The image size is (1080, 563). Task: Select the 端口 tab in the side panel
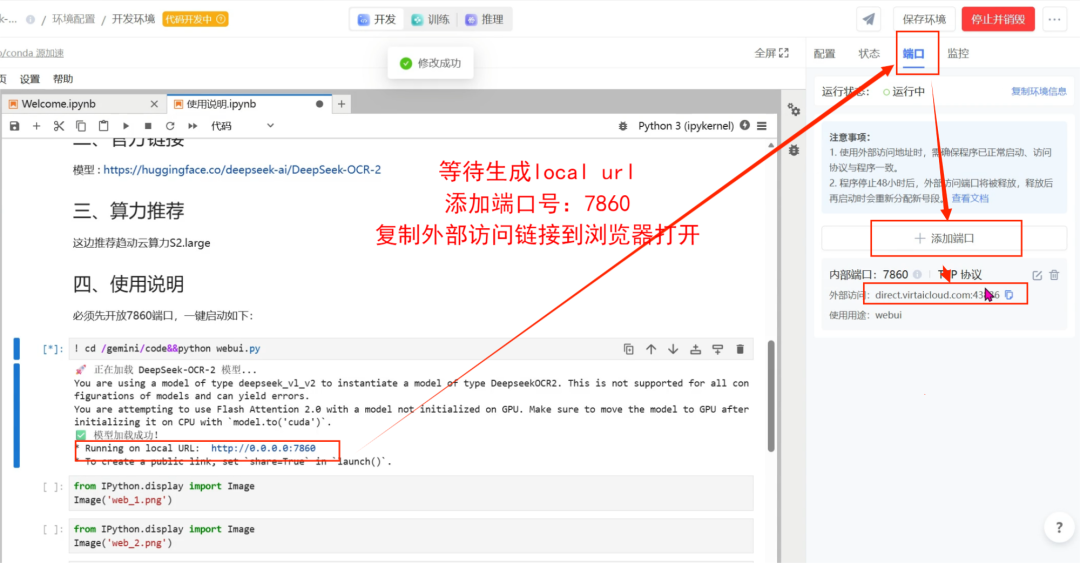tap(914, 53)
